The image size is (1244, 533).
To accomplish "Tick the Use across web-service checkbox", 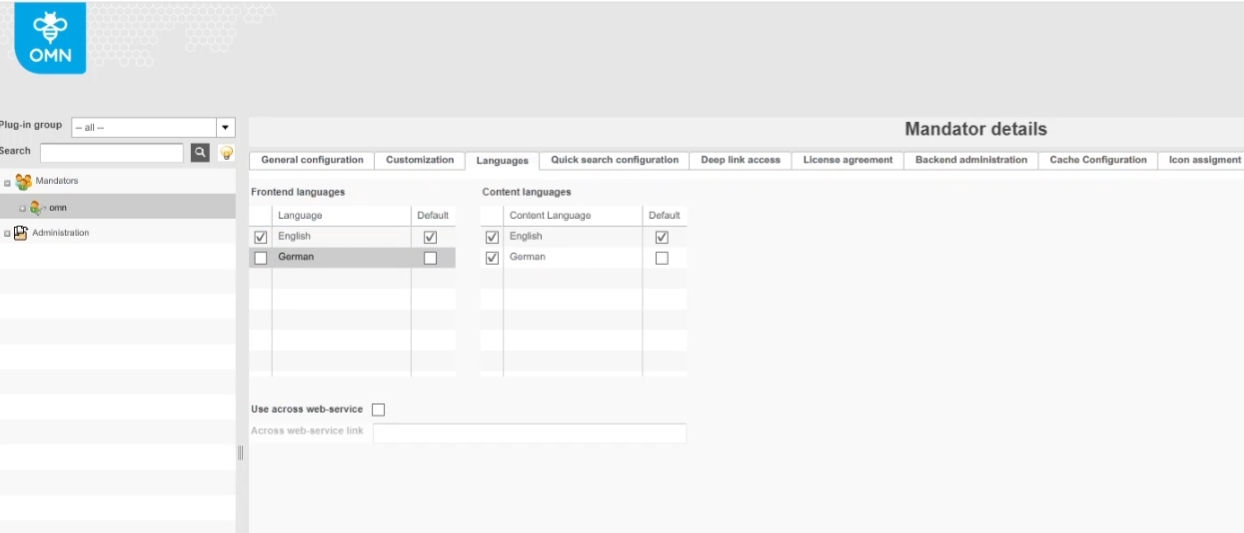I will 378,409.
